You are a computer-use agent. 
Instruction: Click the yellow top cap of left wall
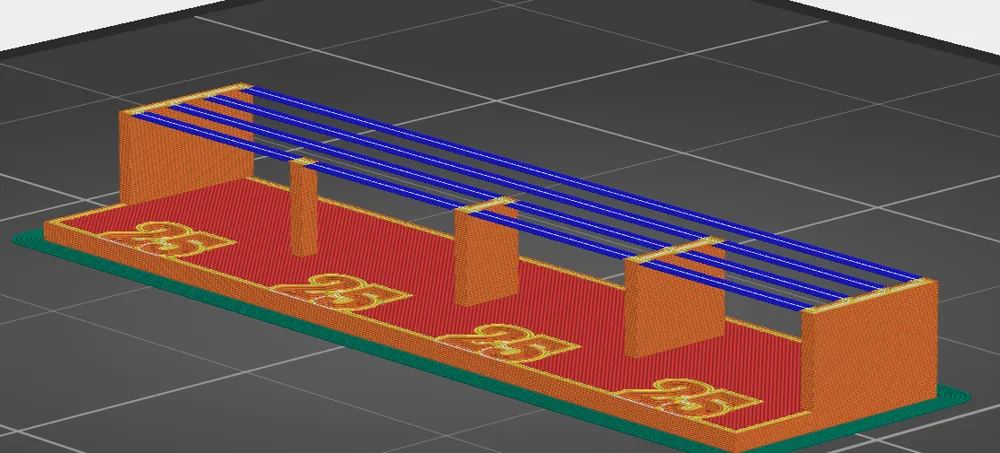pyautogui.click(x=185, y=98)
